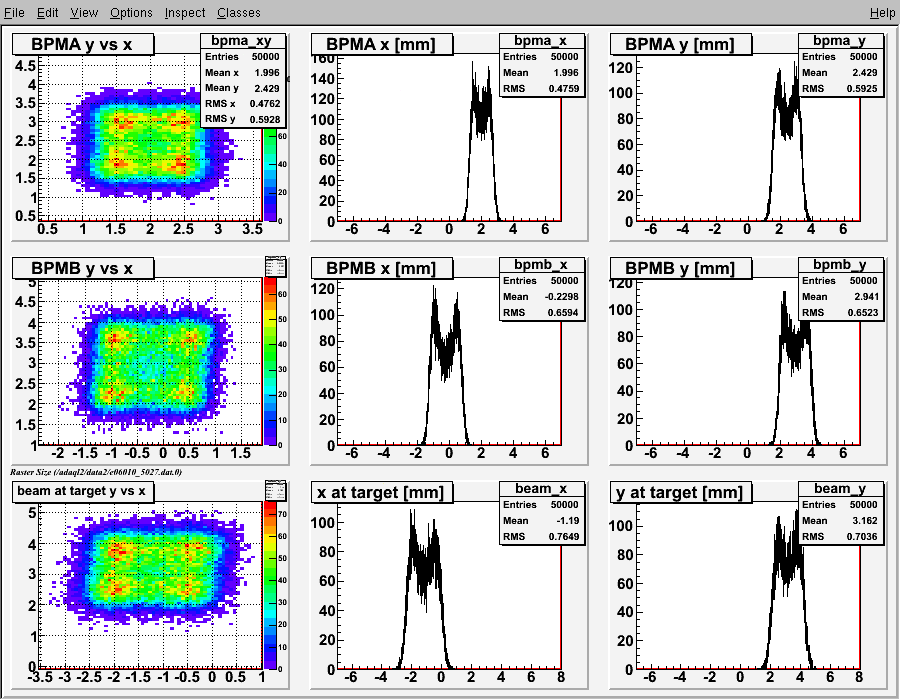Open the Classes menu
Viewport: 900px width, 700px height.
(x=238, y=13)
